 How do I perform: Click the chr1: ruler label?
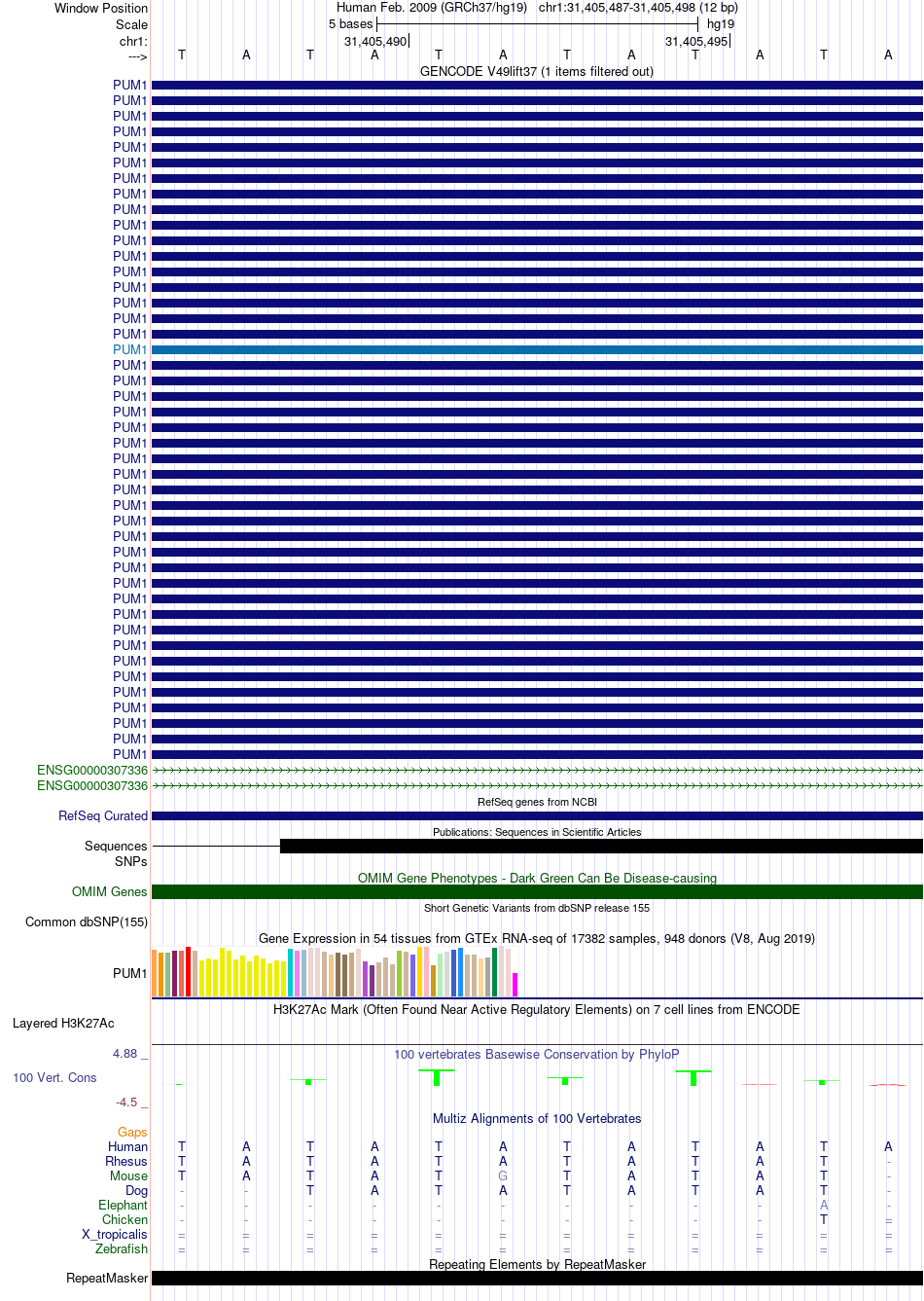pyautogui.click(x=133, y=41)
